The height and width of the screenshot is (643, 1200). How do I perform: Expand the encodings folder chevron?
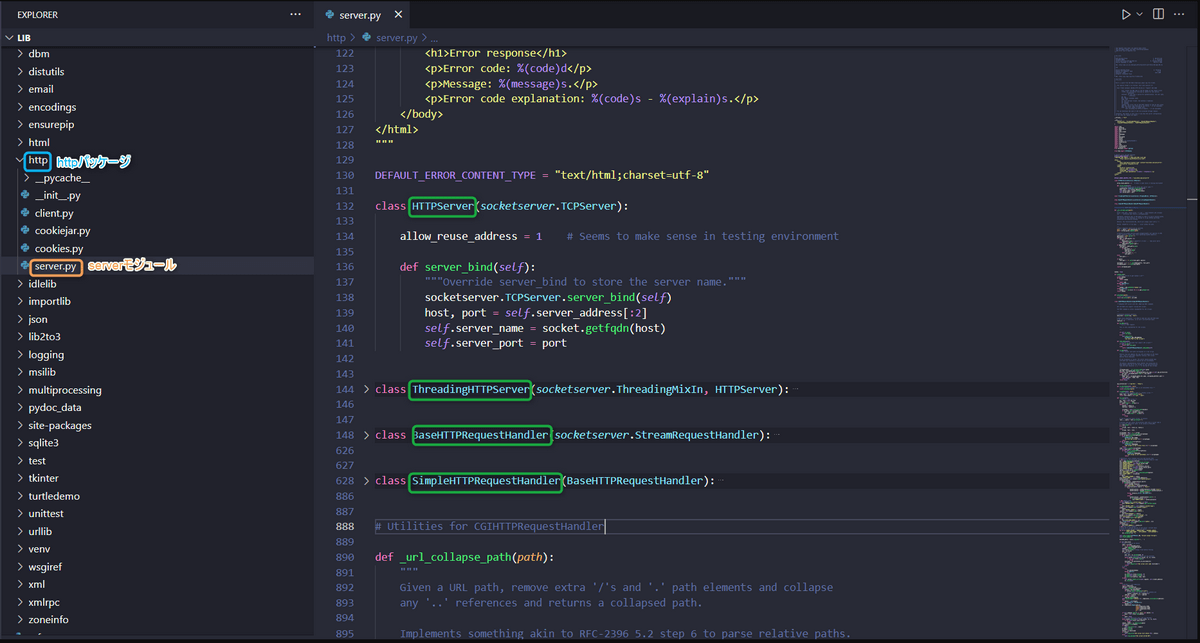coord(21,107)
